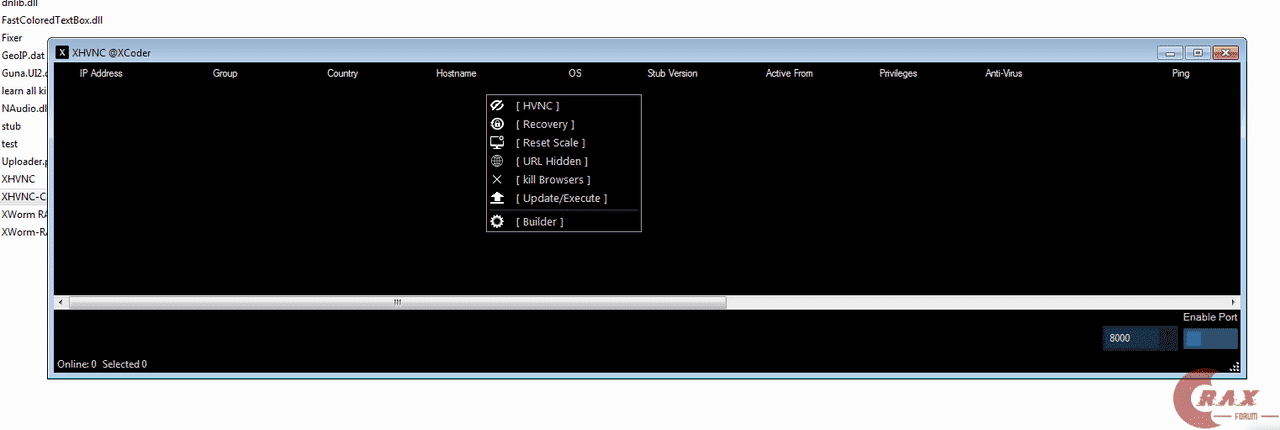This screenshot has width=1280, height=430.
Task: Select FastColoredTextBox.dll in the file list
Action: [x=52, y=20]
